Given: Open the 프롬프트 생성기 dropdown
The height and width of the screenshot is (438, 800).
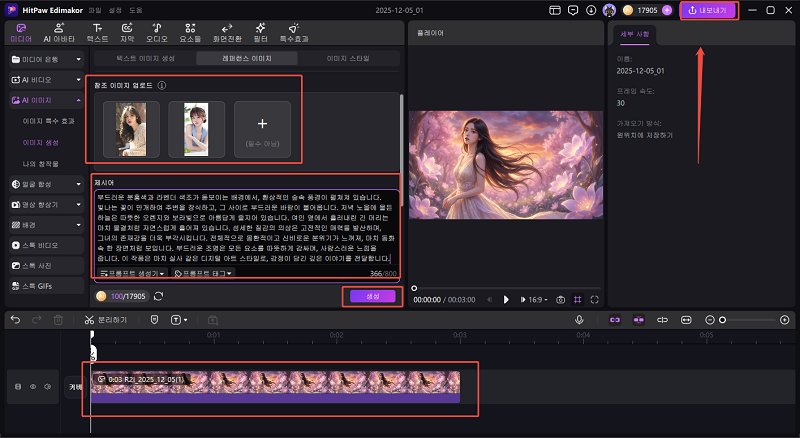Looking at the screenshot, I should pos(132,274).
